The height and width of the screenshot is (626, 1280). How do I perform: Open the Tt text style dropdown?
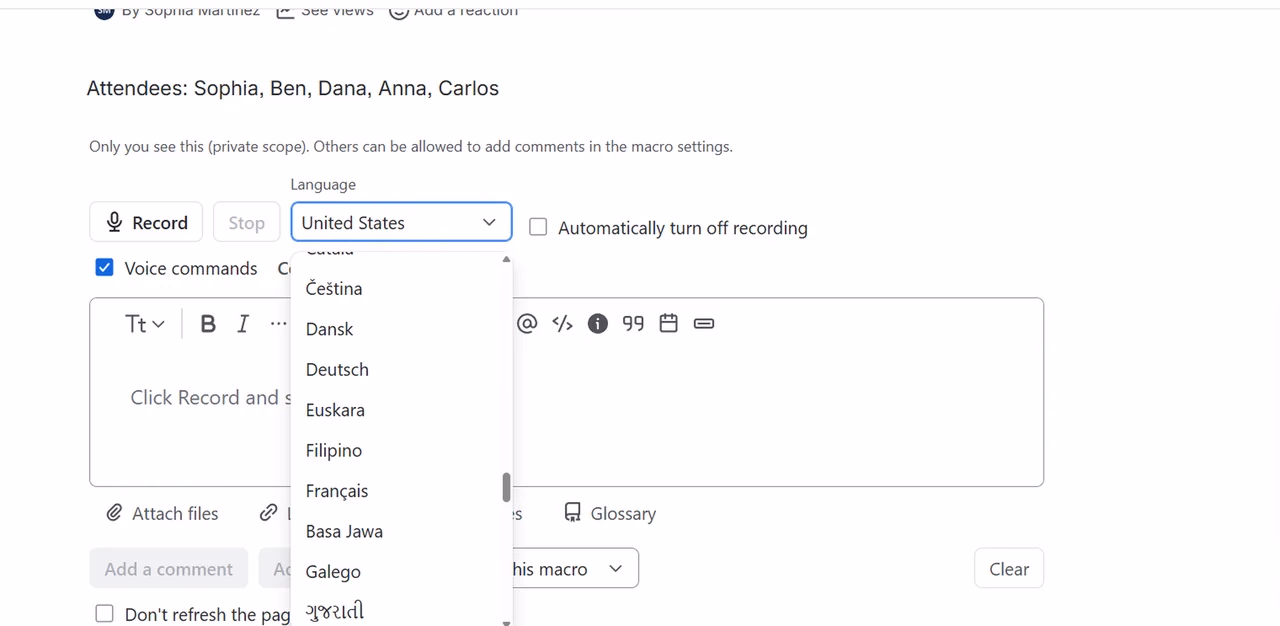point(145,324)
